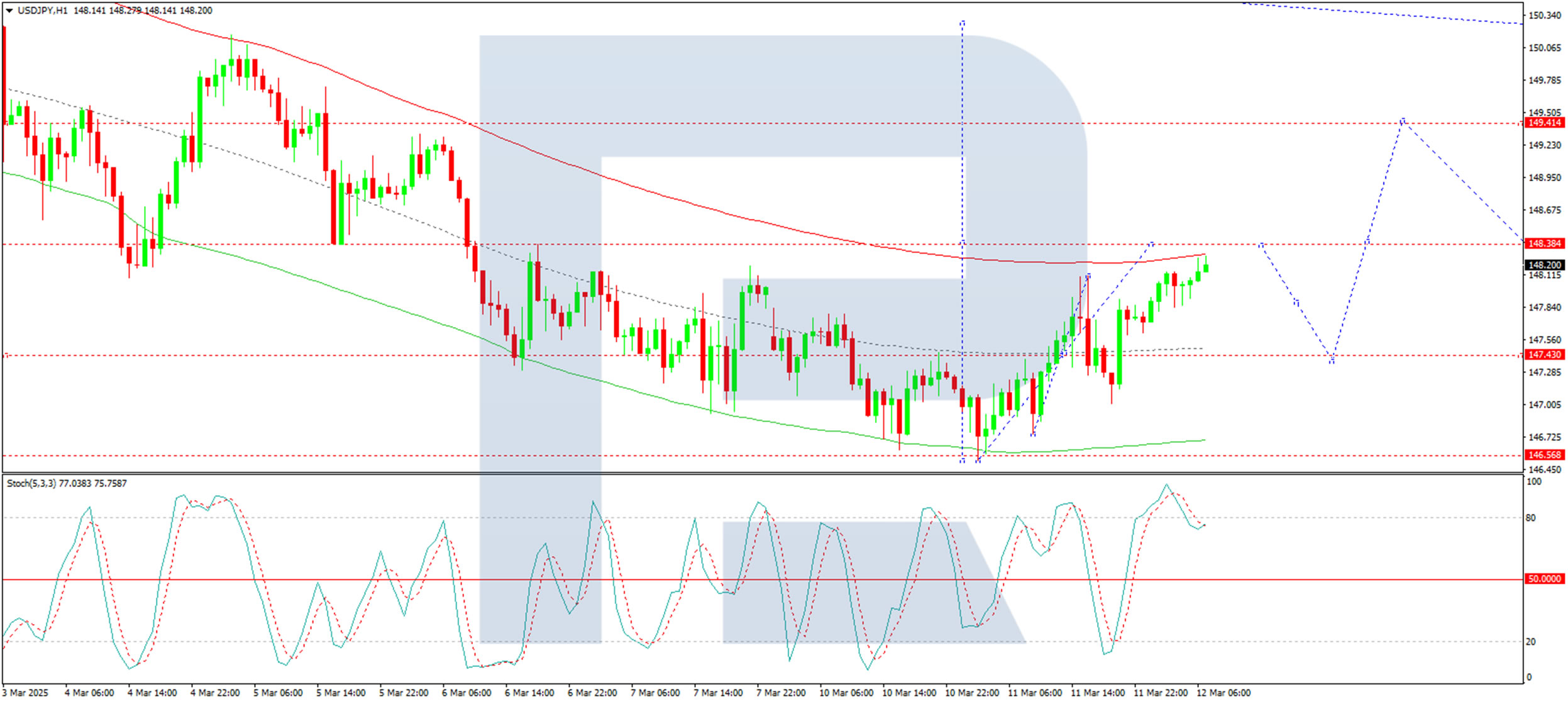Click the 10 Mar 22:00 time label
This screenshot has width=1568, height=704.
point(971,693)
